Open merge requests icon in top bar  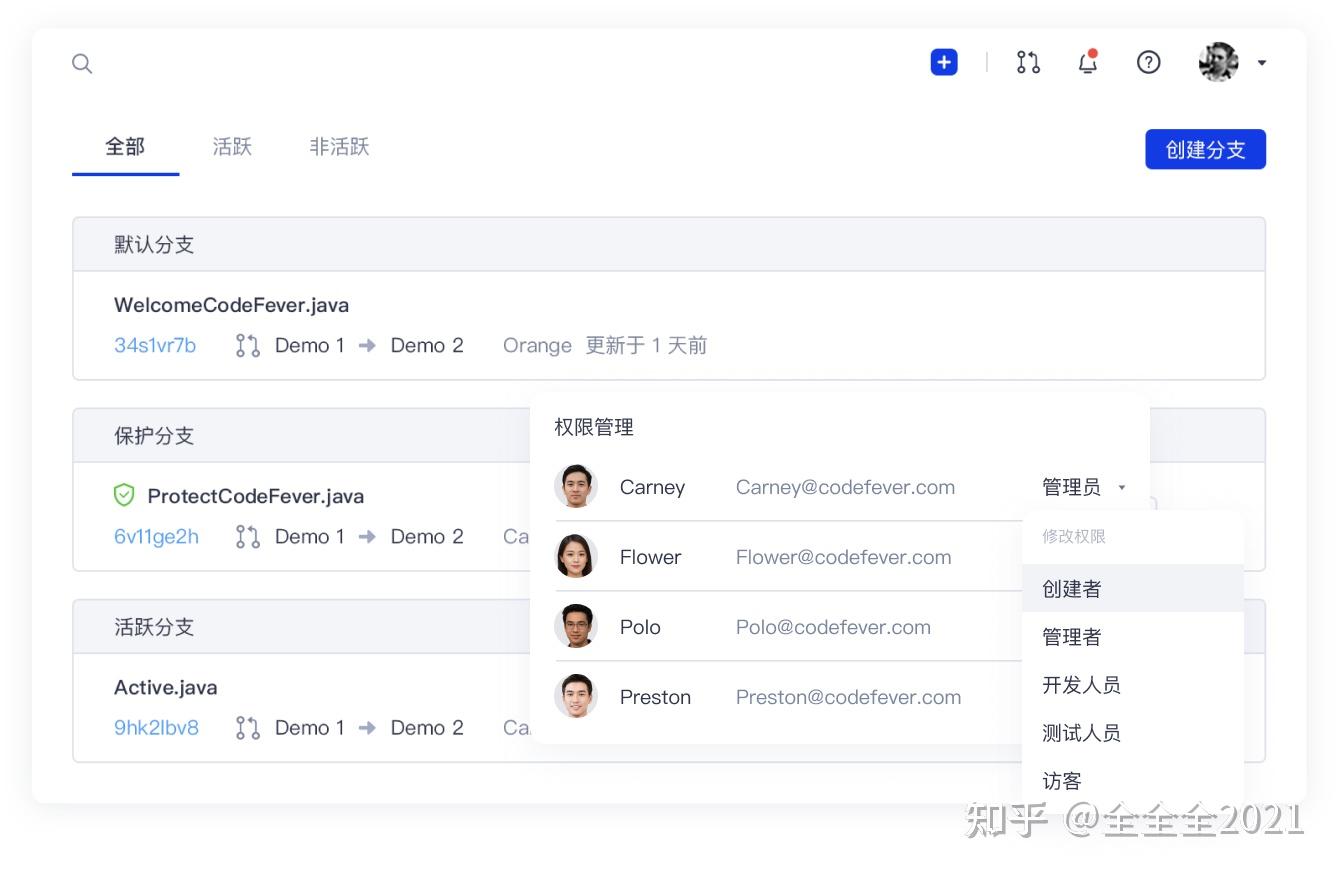[1028, 62]
